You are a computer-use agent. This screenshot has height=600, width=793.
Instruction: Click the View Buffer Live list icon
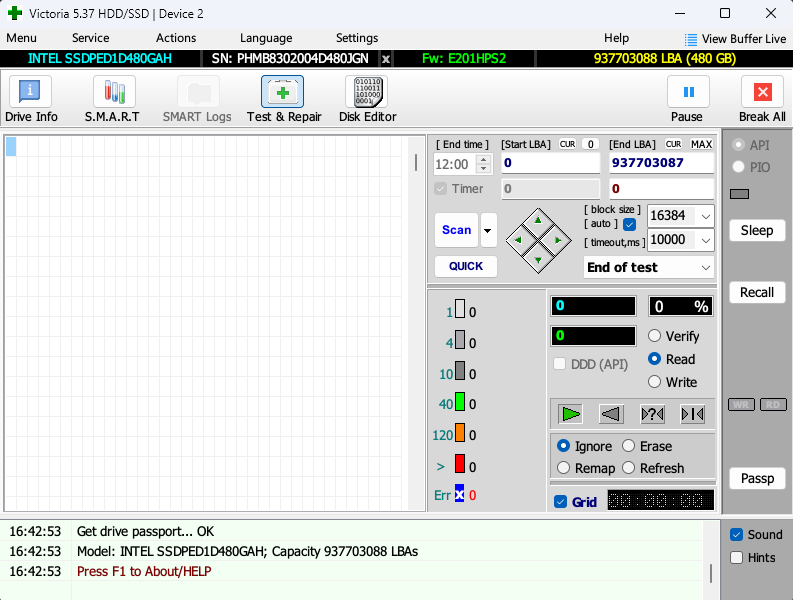tap(690, 39)
